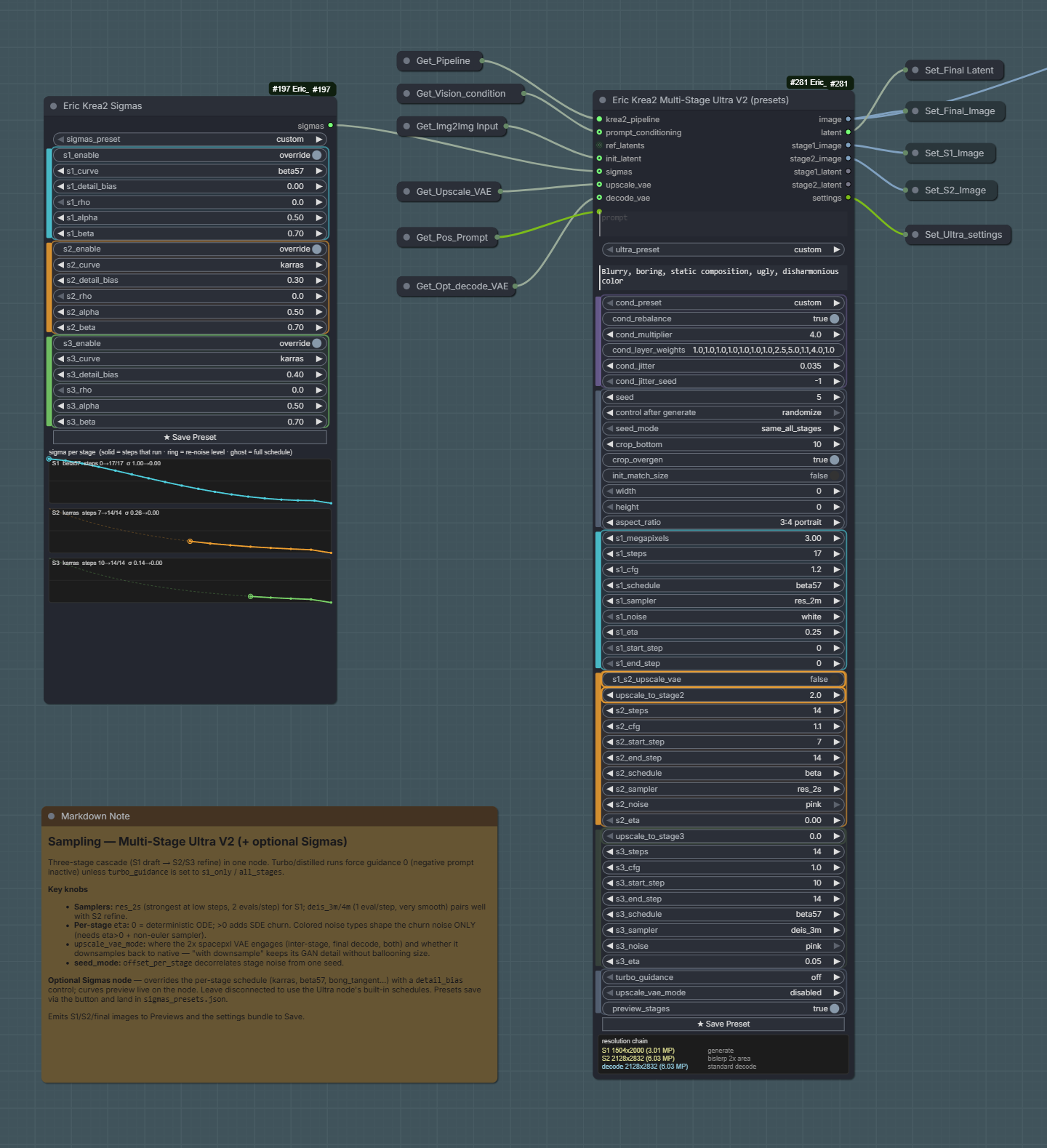The image size is (1047, 1148).
Task: Click the prompt_conditioning input socket
Action: (x=599, y=132)
